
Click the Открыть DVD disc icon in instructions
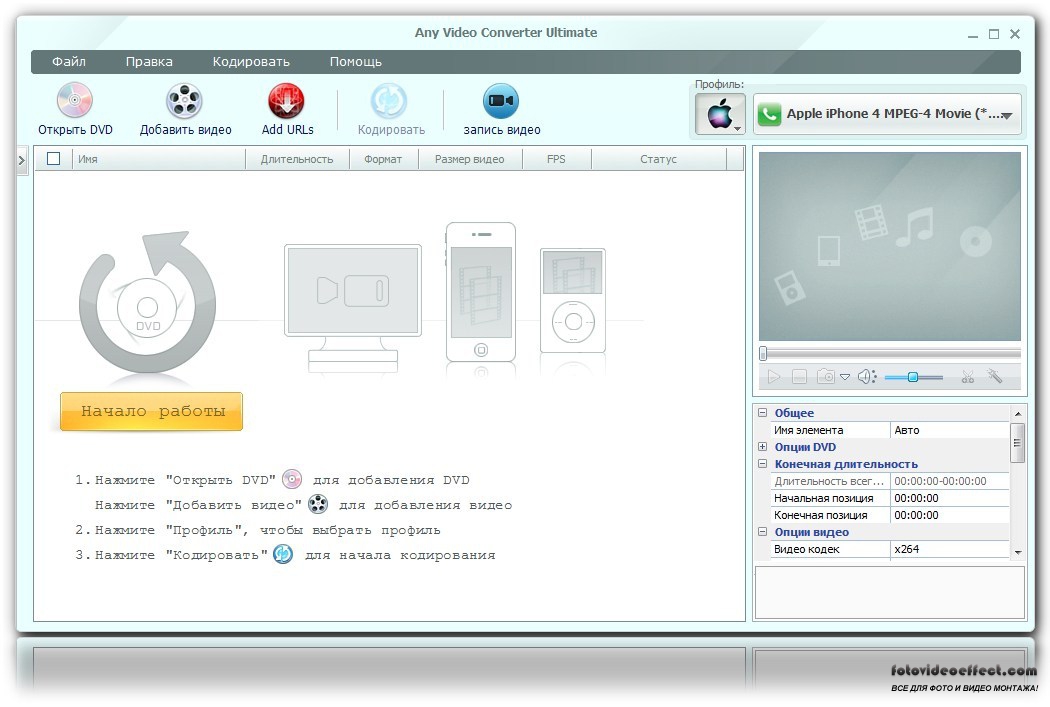tap(292, 479)
